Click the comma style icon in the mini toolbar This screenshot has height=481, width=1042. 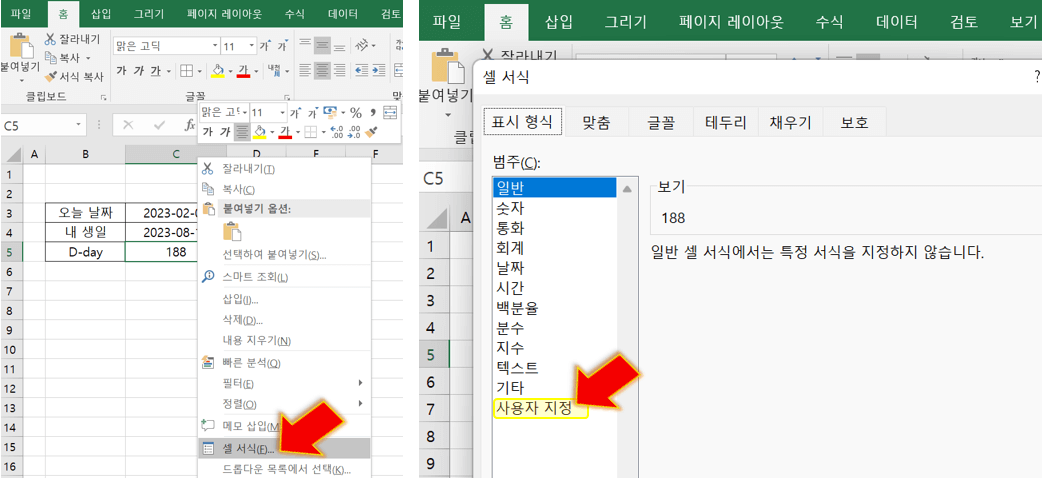coord(373,112)
